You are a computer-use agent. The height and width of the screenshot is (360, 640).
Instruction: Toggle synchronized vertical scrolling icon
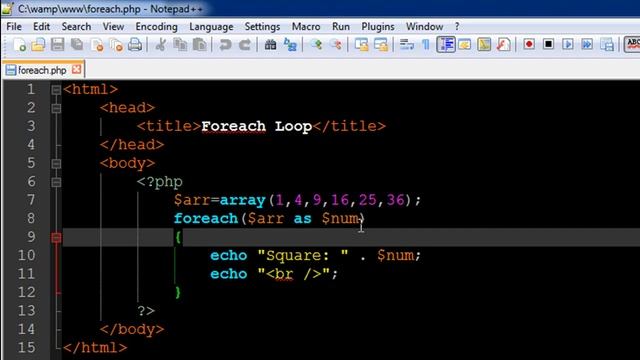tap(361, 44)
